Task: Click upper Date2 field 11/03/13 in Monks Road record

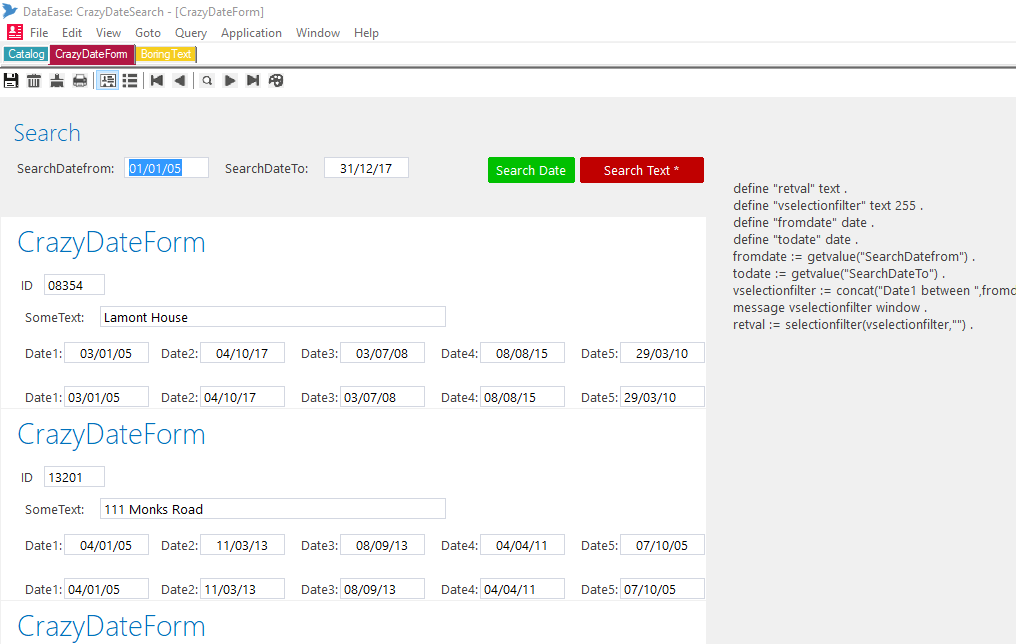Action: click(242, 546)
